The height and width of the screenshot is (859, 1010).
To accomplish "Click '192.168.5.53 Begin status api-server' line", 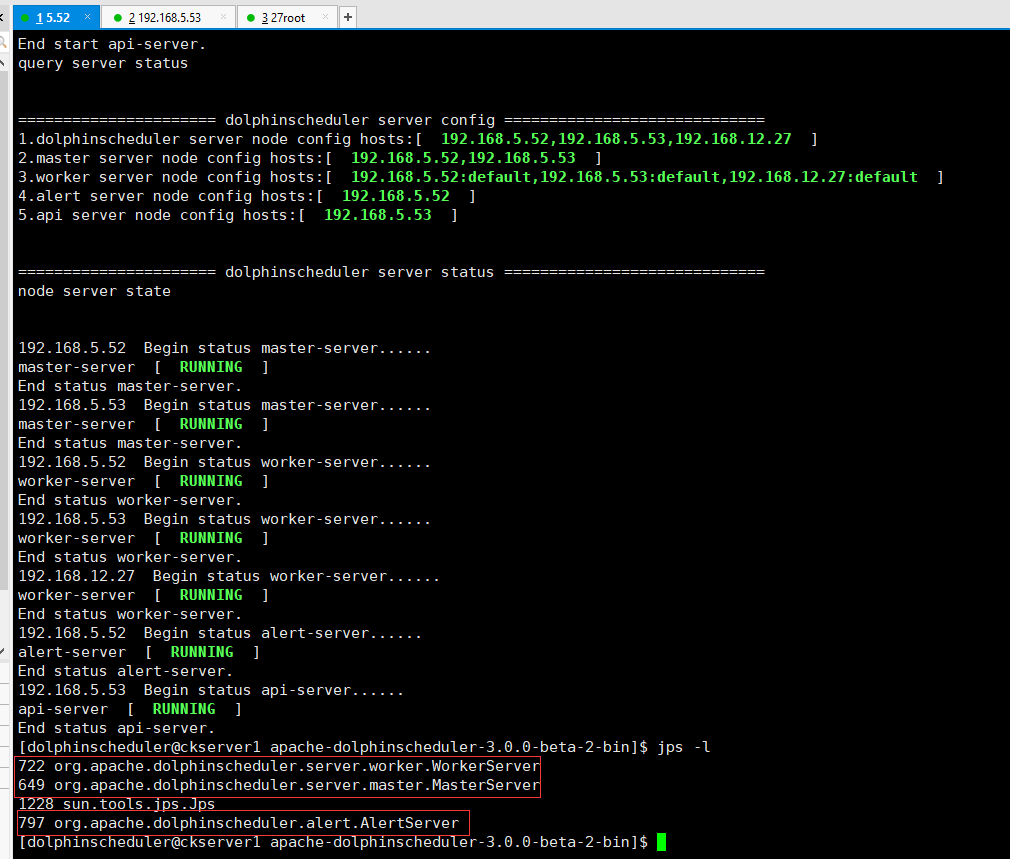I will pos(211,690).
